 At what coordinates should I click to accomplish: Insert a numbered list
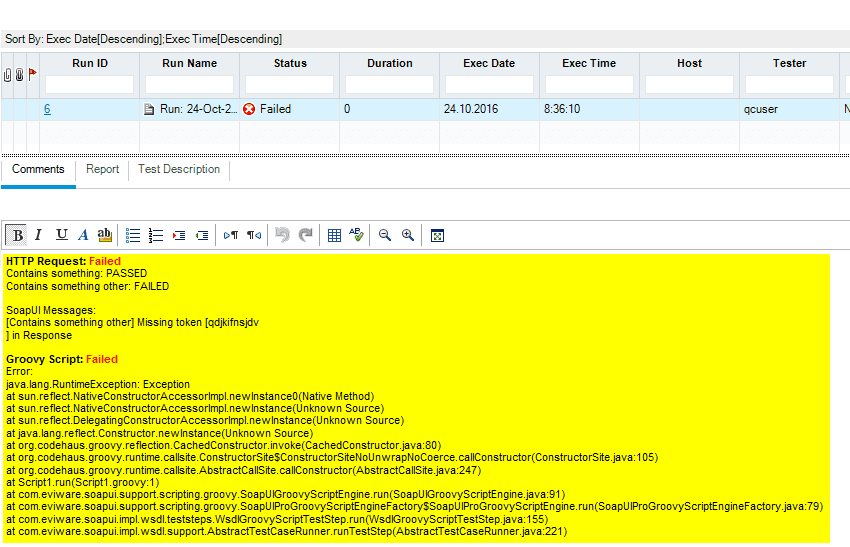tap(156, 235)
